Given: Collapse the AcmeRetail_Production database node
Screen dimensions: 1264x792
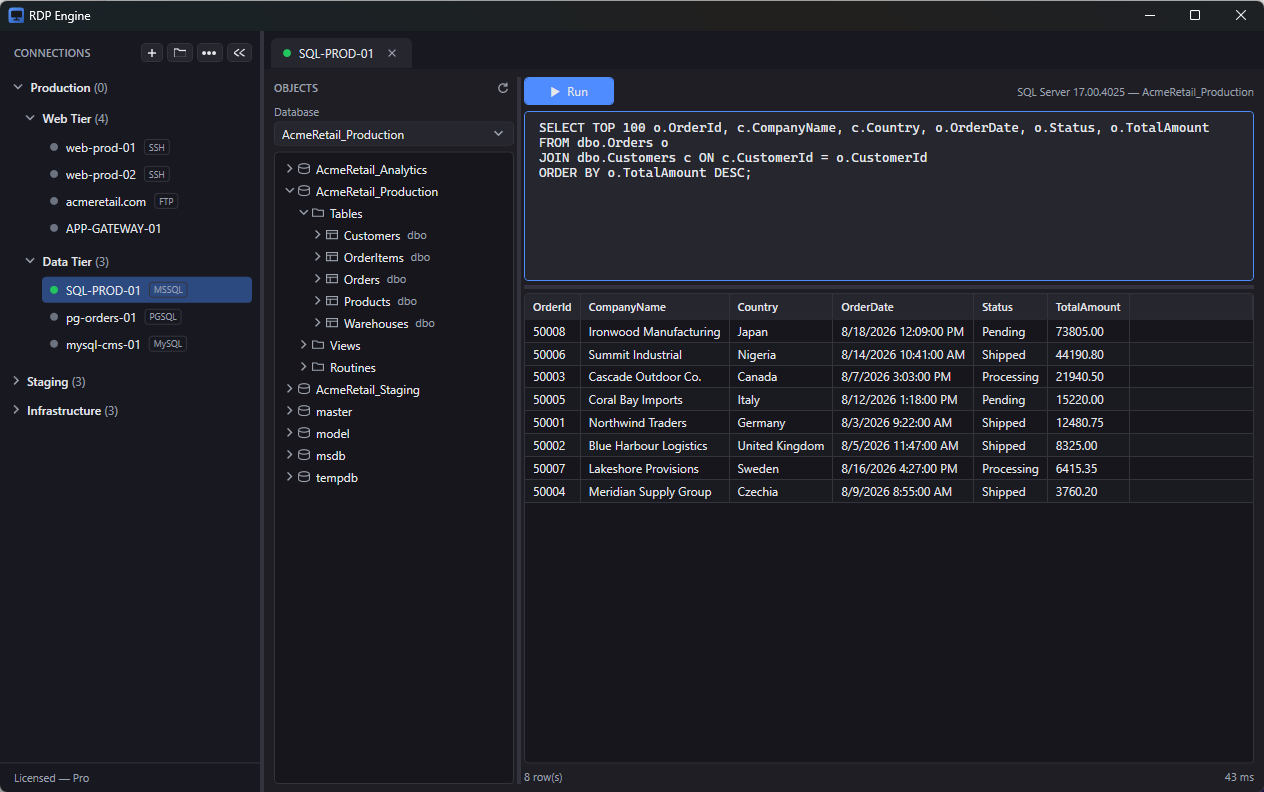Looking at the screenshot, I should [x=289, y=191].
